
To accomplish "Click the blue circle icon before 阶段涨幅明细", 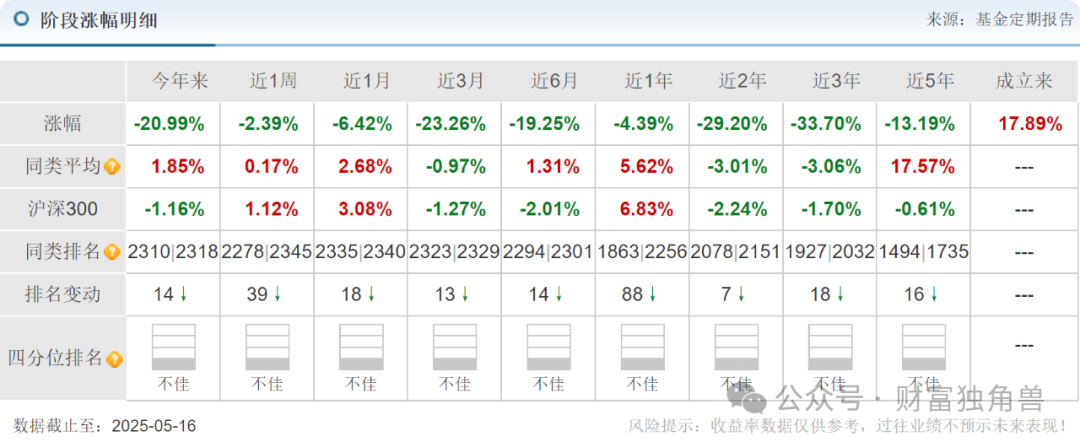I will (x=20, y=19).
